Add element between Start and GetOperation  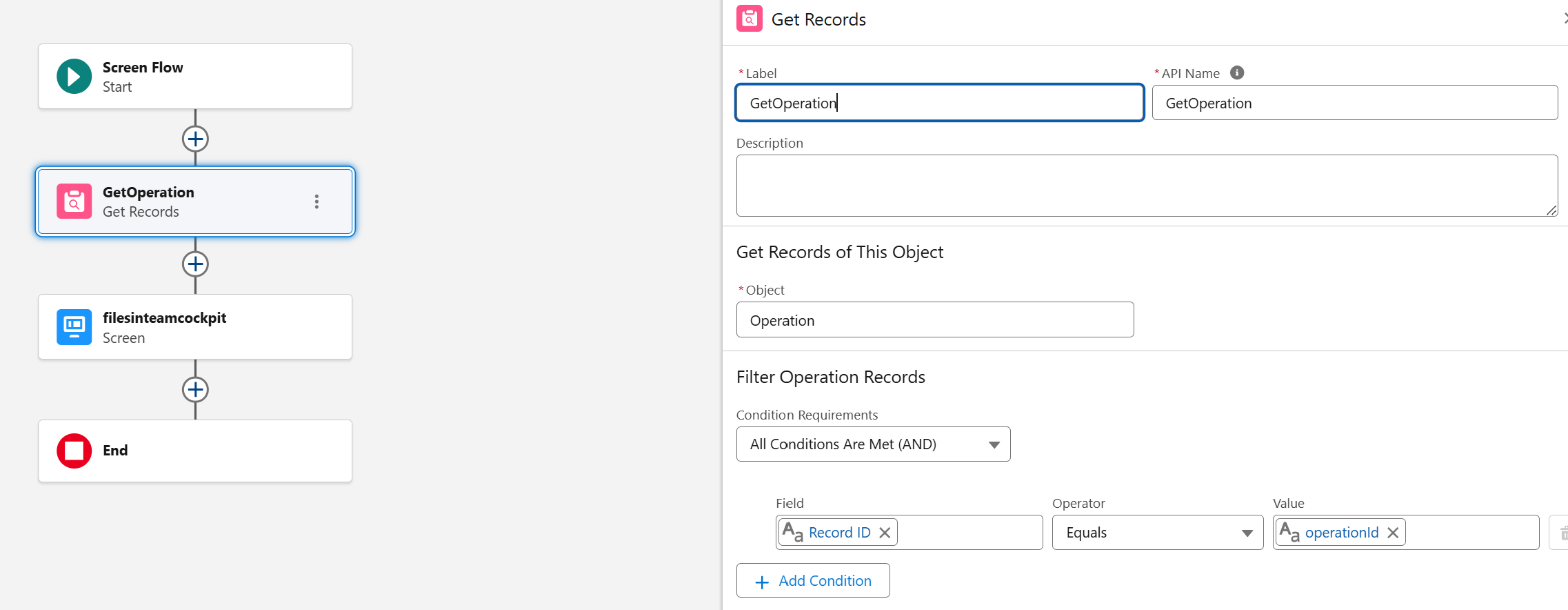tap(195, 139)
